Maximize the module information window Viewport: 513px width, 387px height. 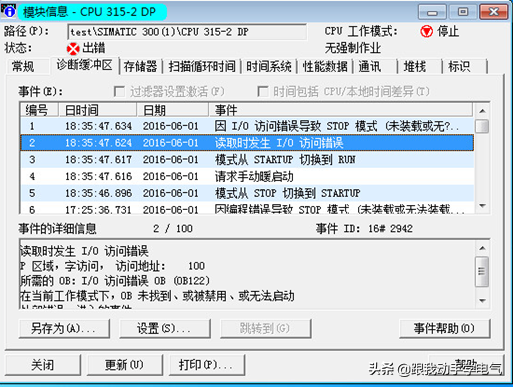[x=463, y=12]
